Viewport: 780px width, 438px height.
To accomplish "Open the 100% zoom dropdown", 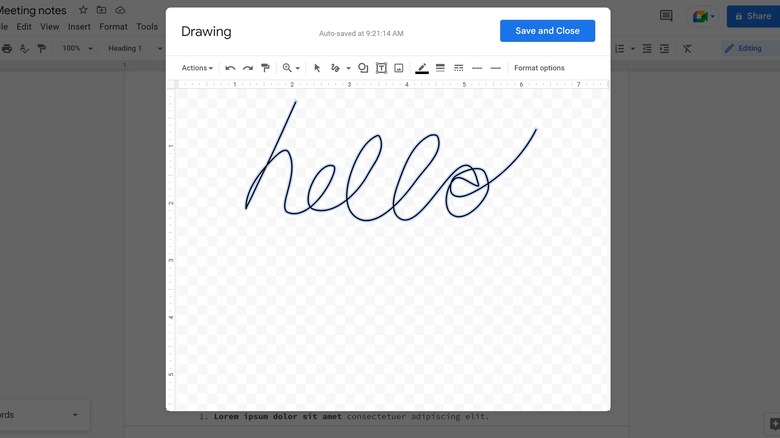I will (x=77, y=48).
